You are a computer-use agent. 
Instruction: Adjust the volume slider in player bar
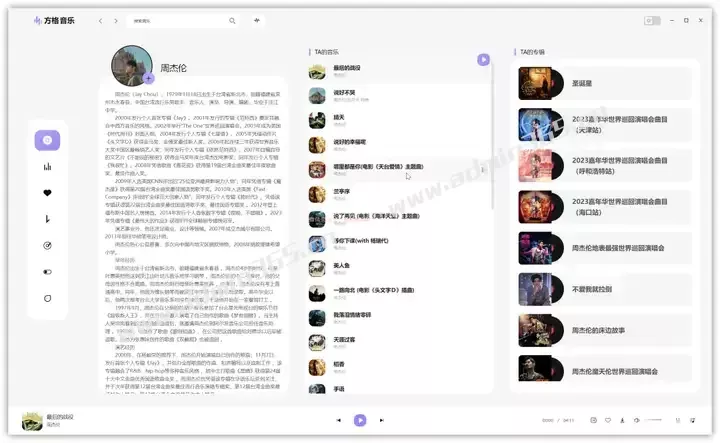[653, 420]
